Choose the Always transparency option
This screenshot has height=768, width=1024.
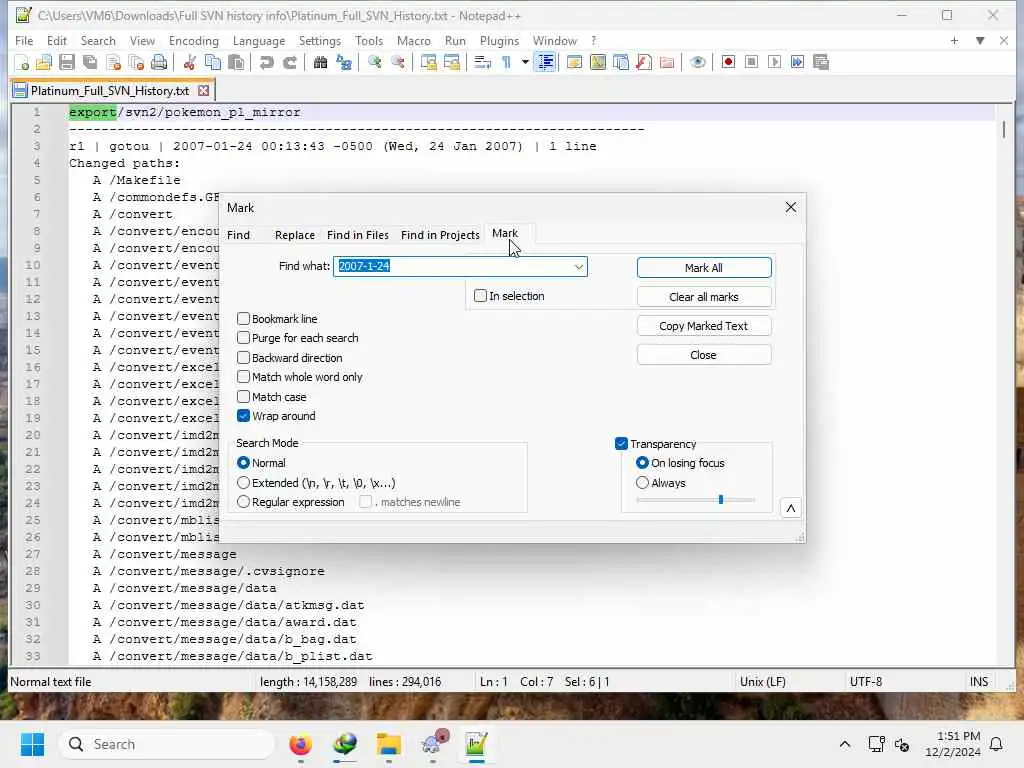643,483
